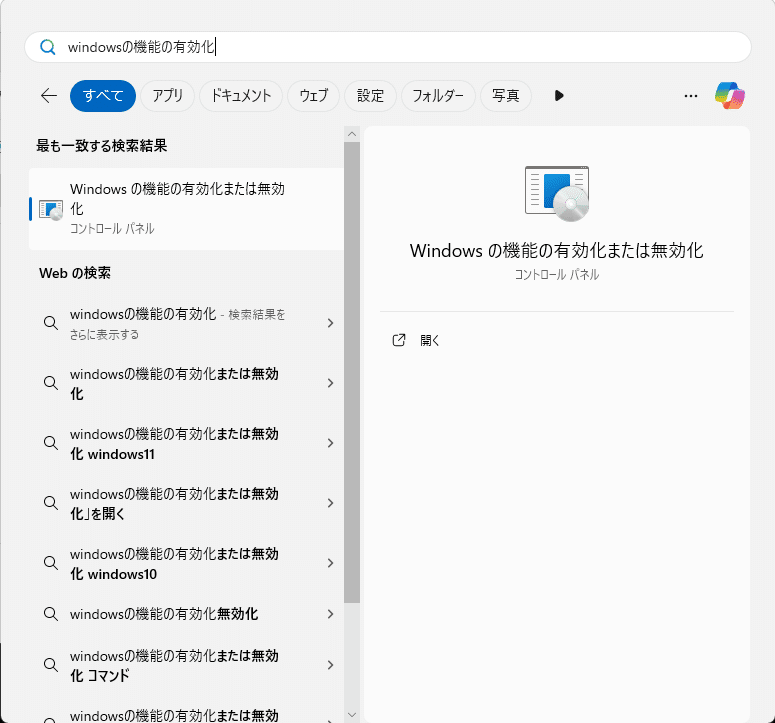Viewport: 775px width, 723px height.
Task: Open the three-dots more options menu
Action: [x=690, y=96]
